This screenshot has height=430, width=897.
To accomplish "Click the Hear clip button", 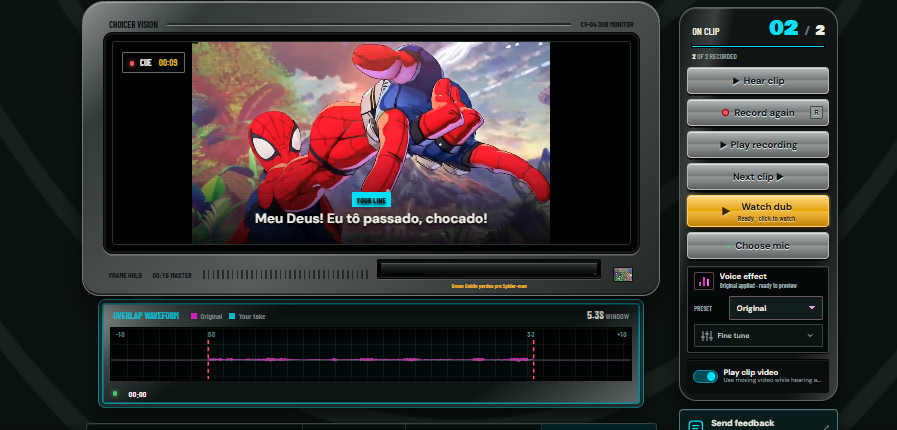I will pyautogui.click(x=757, y=81).
